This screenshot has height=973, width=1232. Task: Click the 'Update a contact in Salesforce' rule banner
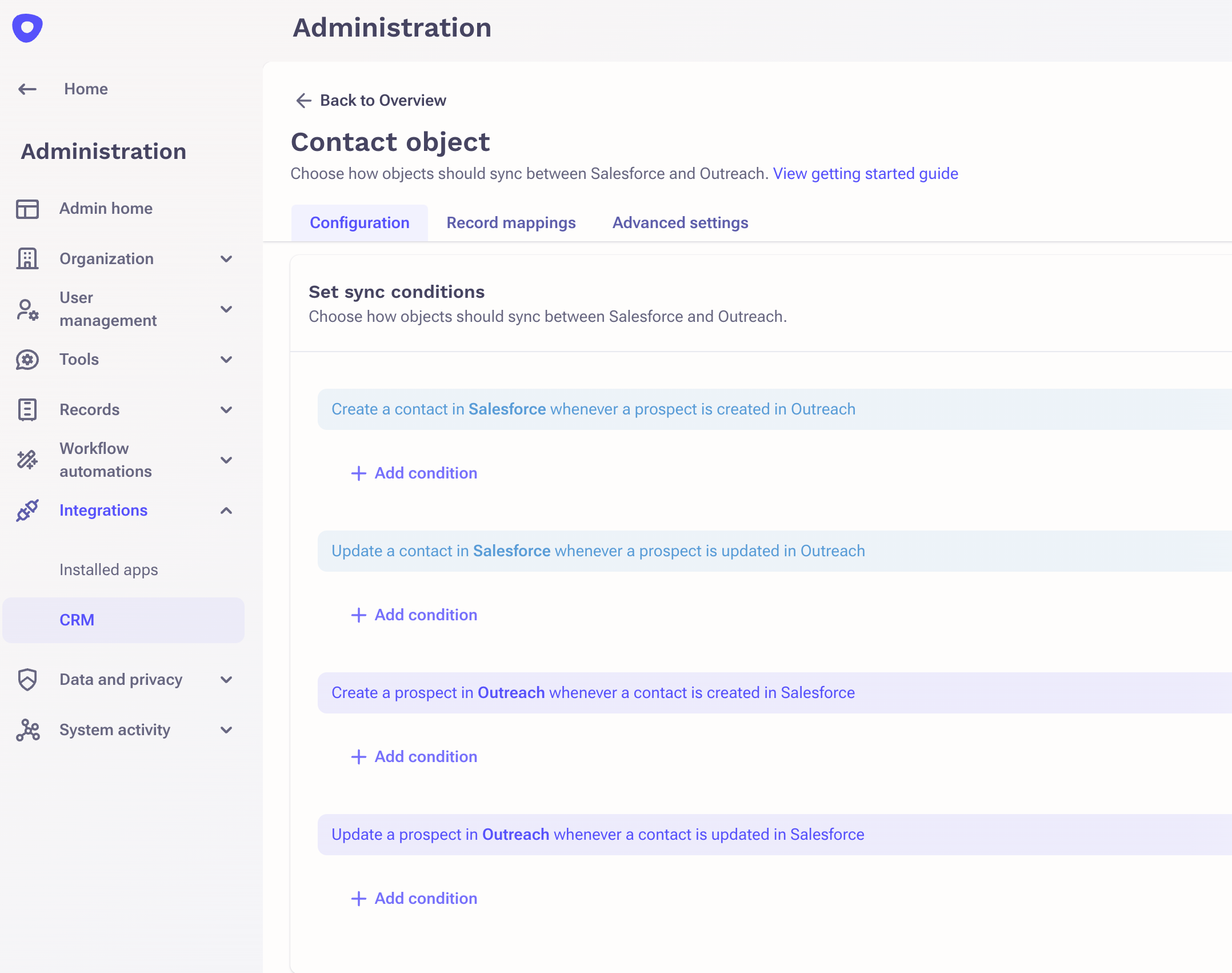pos(774,551)
